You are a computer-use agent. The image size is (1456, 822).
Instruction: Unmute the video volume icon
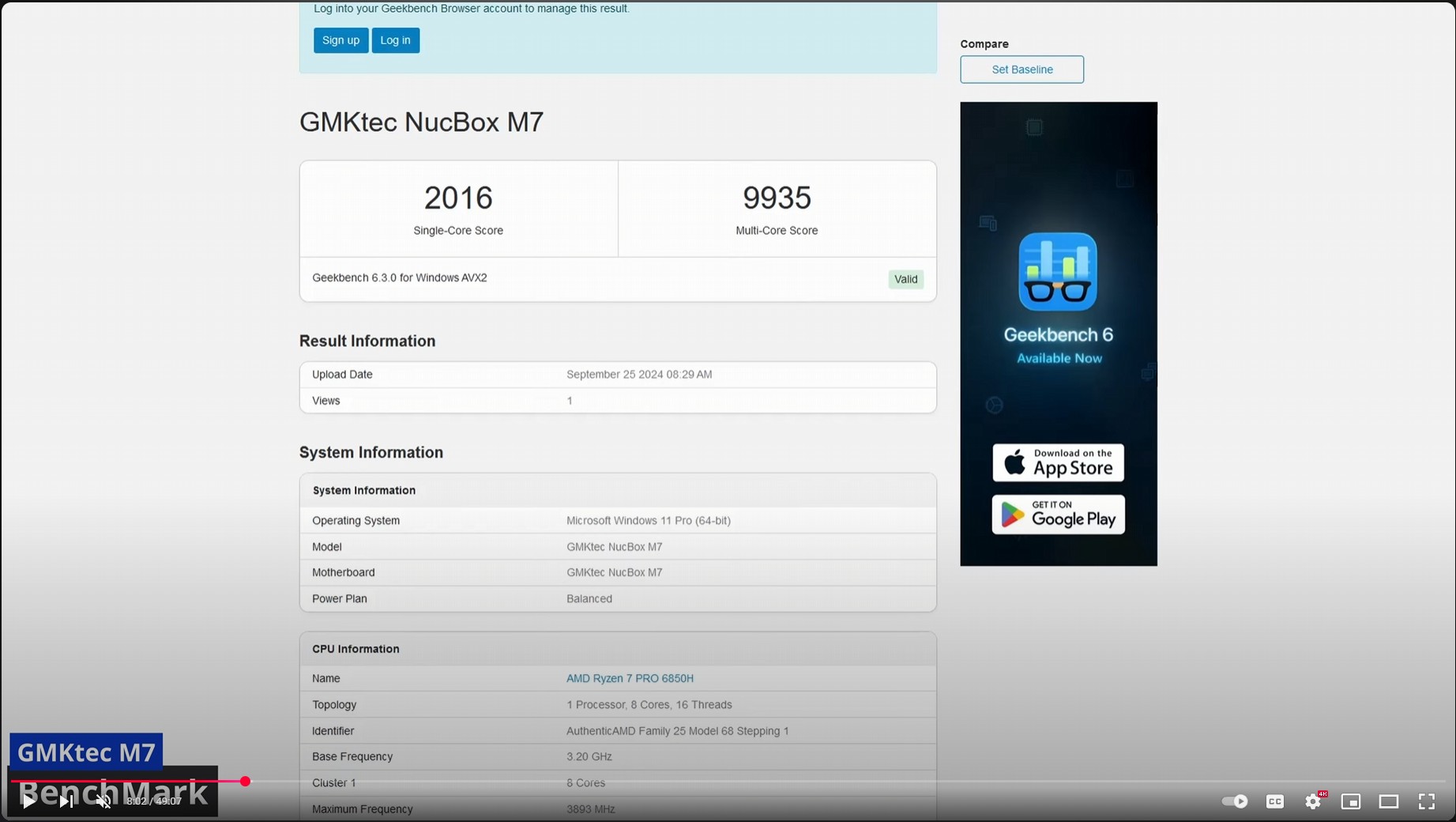103,801
